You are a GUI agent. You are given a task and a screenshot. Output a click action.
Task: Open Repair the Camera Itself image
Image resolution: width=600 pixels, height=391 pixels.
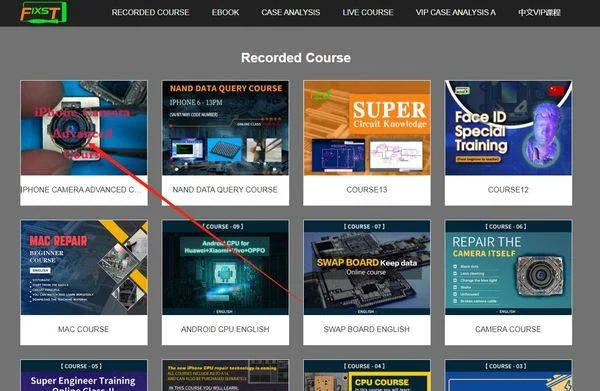[x=509, y=267]
